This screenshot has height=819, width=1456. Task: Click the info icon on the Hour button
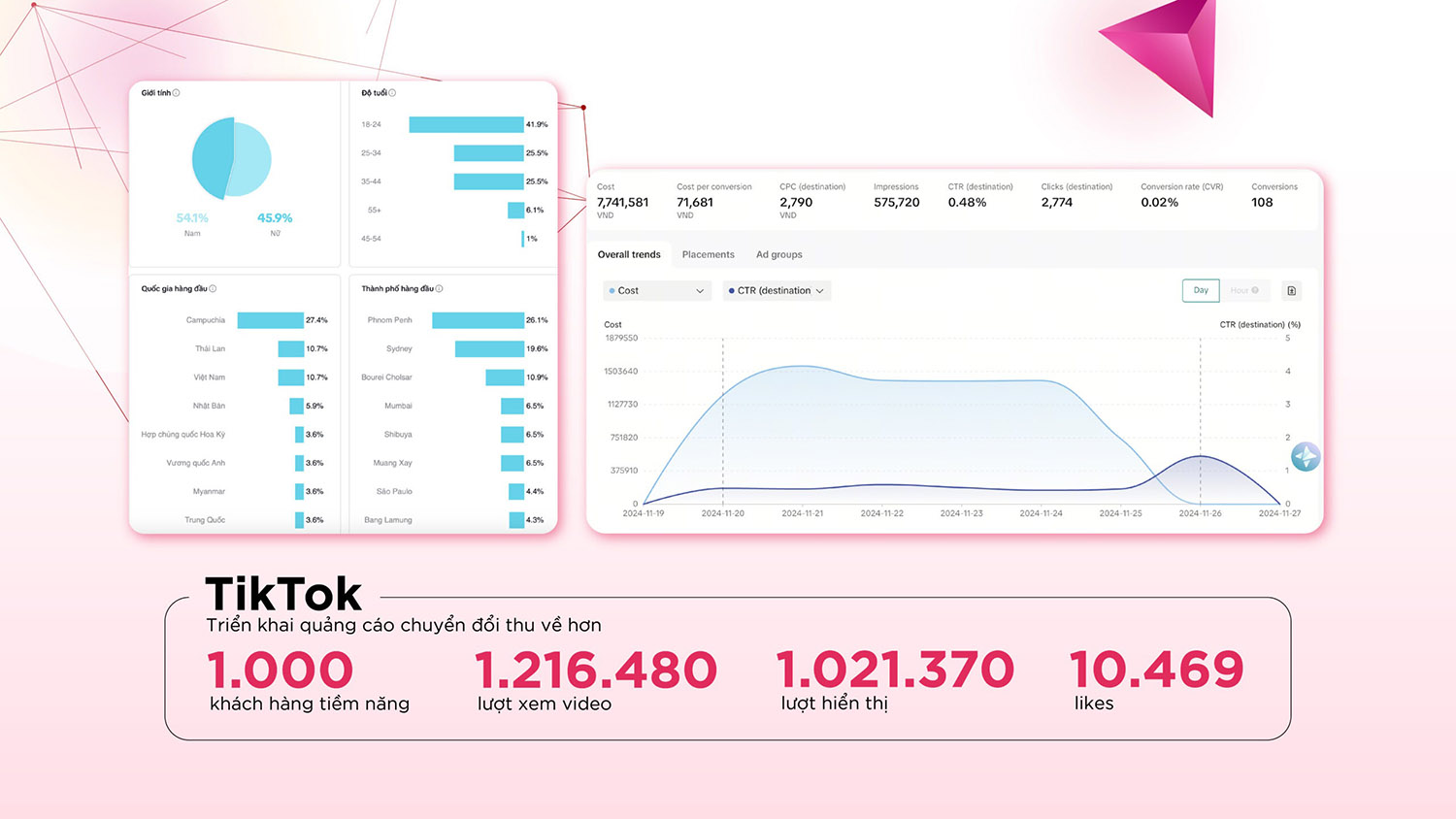click(x=1255, y=291)
